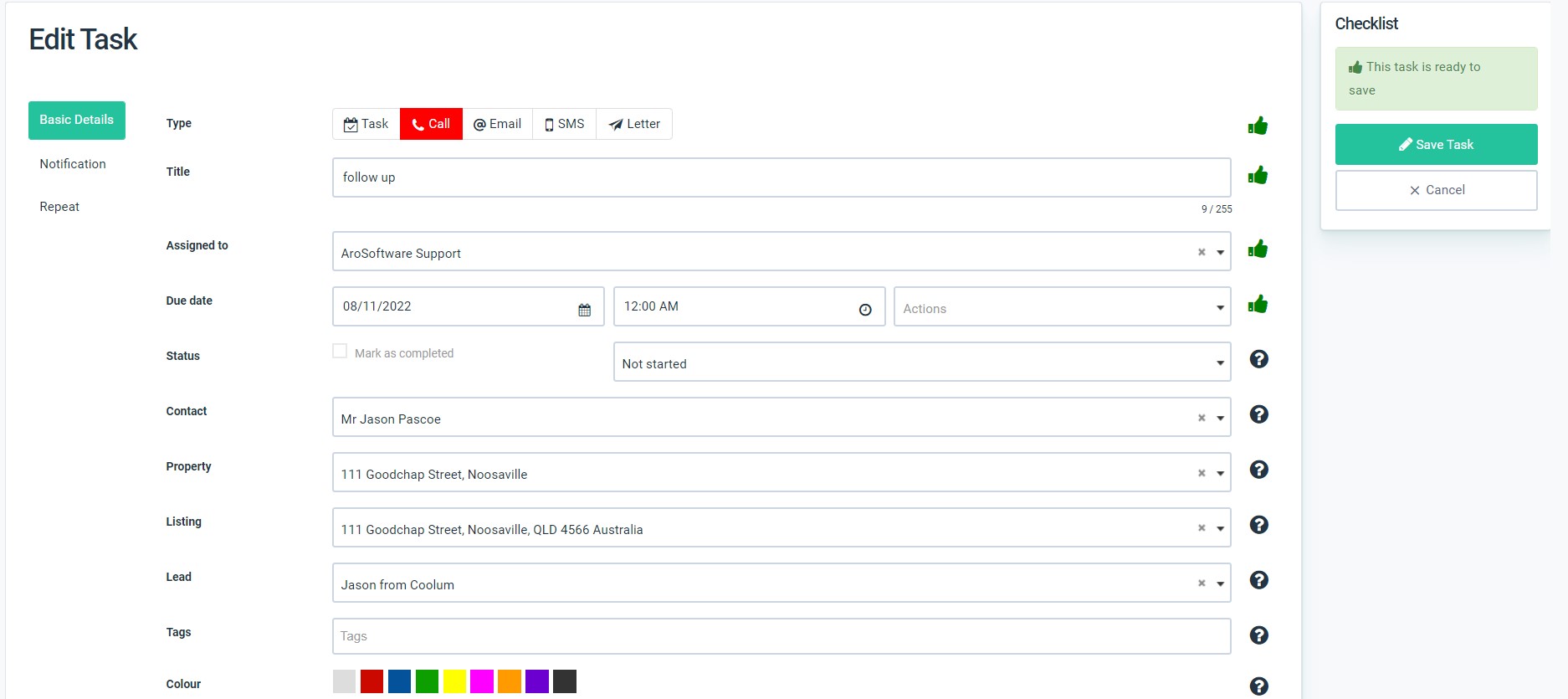The image size is (1568, 699).
Task: Click help icon beside Contact row
Action: [x=1258, y=414]
